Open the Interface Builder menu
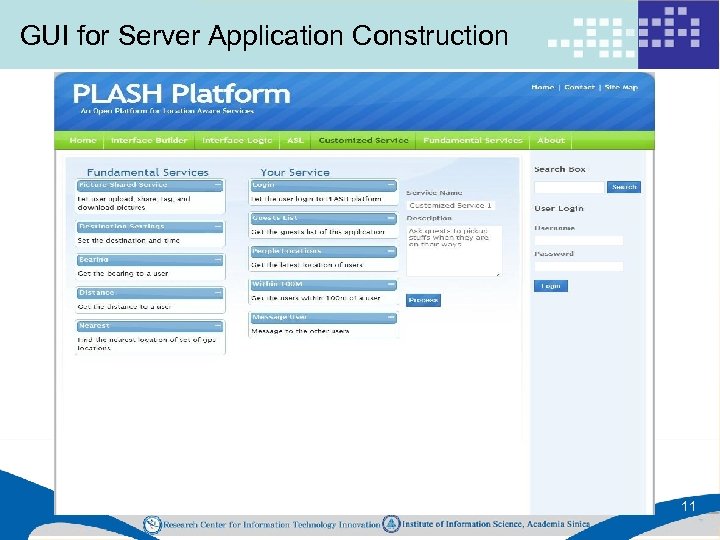The height and width of the screenshot is (540, 720). pyautogui.click(x=149, y=141)
